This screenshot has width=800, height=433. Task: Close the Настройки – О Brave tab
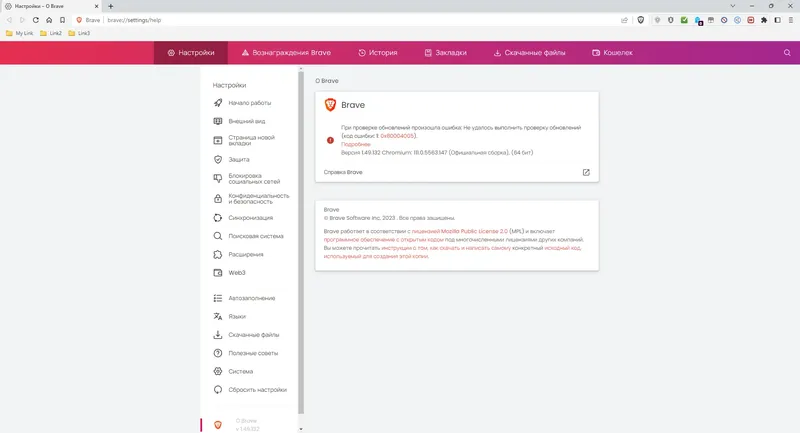click(x=96, y=6)
